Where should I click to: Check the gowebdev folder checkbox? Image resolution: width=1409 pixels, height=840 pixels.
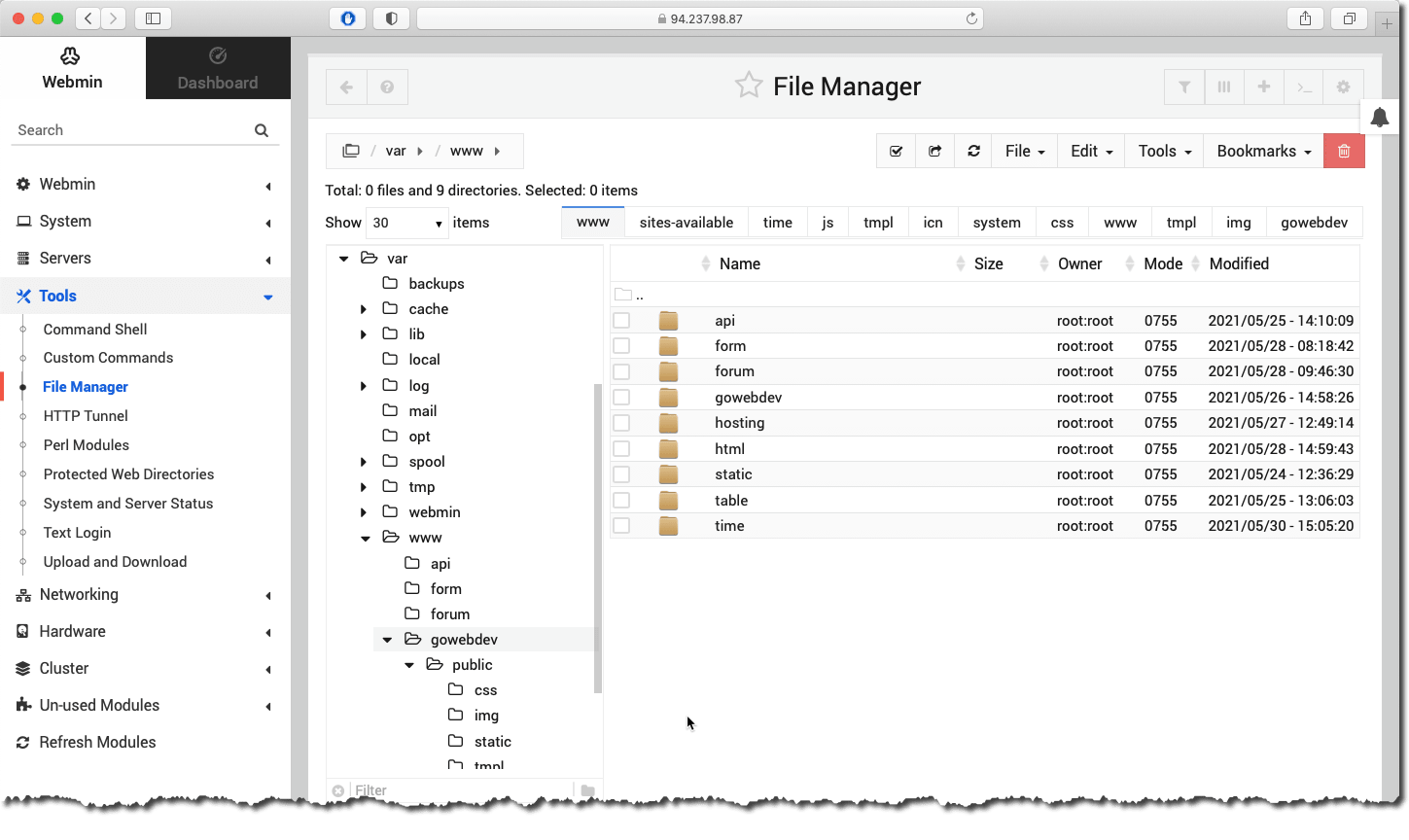[x=621, y=398]
